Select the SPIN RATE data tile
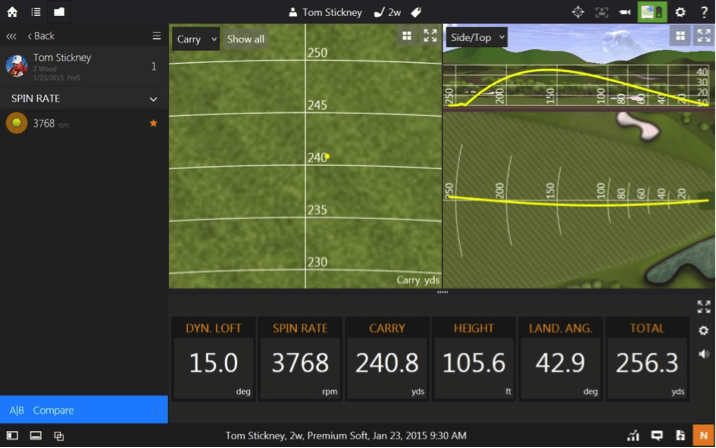 (x=301, y=359)
